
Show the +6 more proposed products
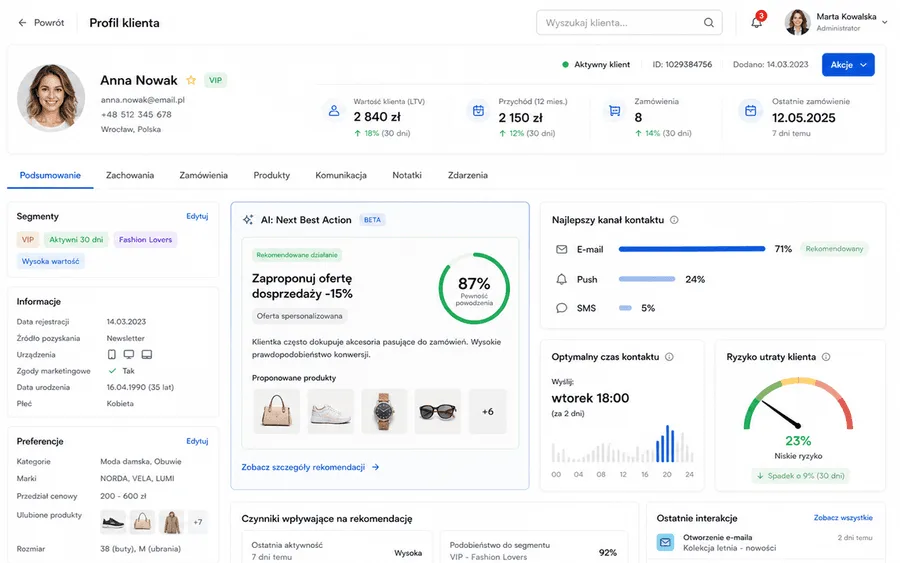[x=488, y=411]
